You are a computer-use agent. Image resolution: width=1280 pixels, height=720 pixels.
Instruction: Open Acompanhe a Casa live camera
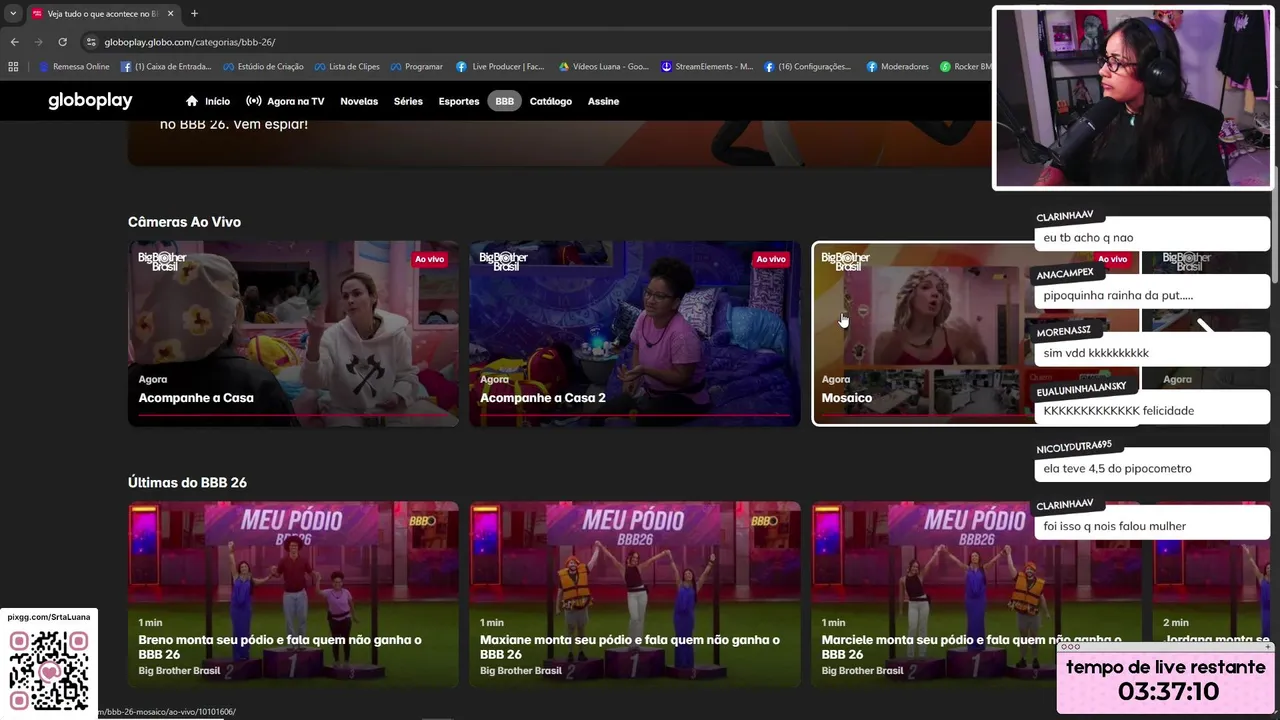pyautogui.click(x=293, y=333)
